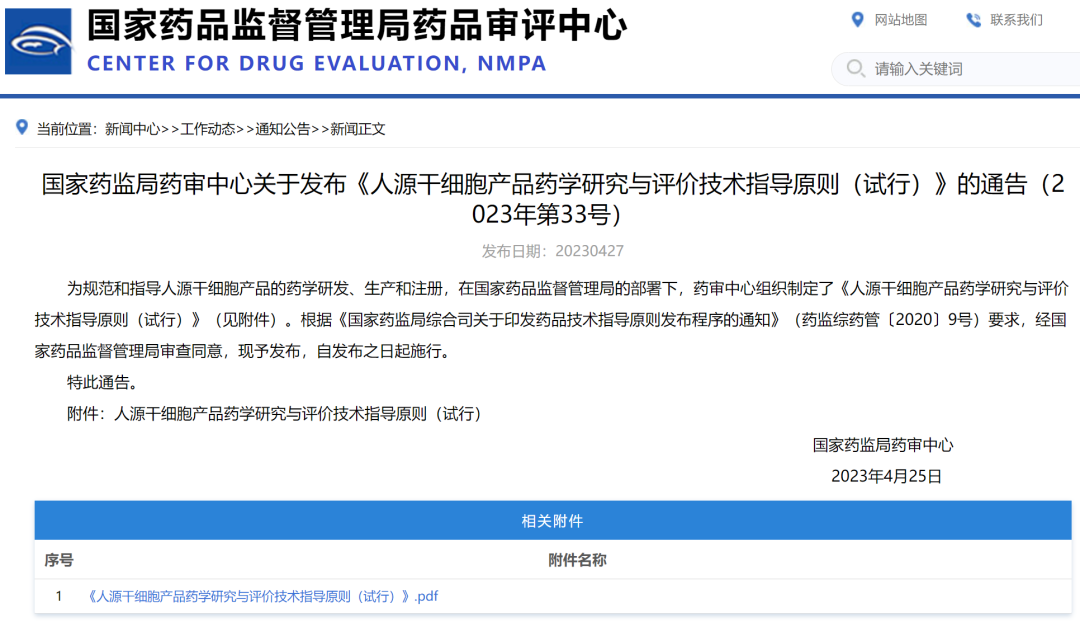Click the location pin before 当前位置
Image resolution: width=1080 pixels, height=622 pixels.
coord(22,128)
